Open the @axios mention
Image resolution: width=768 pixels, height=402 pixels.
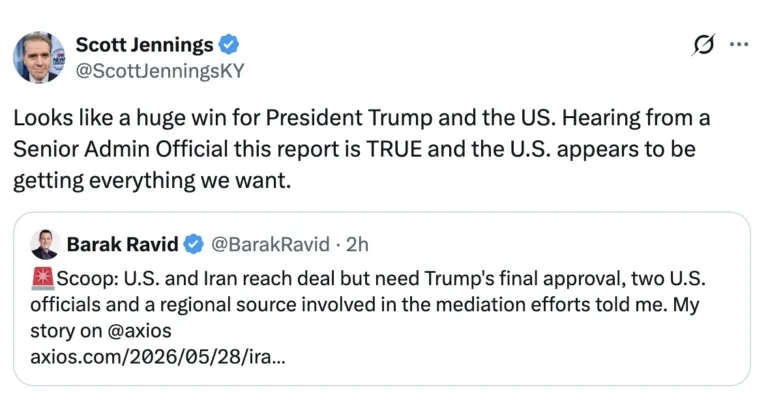(139, 331)
